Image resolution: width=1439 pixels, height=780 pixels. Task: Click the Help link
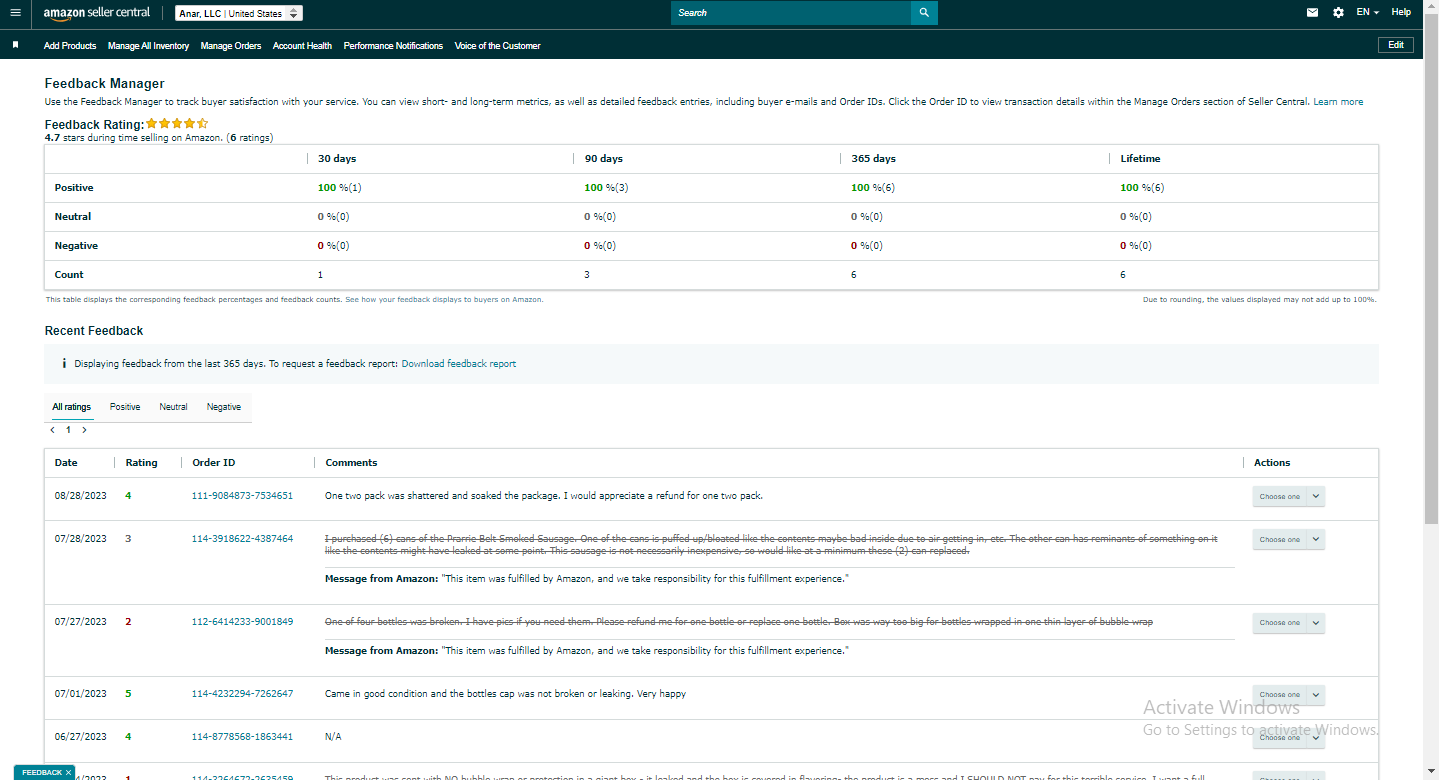[1401, 13]
